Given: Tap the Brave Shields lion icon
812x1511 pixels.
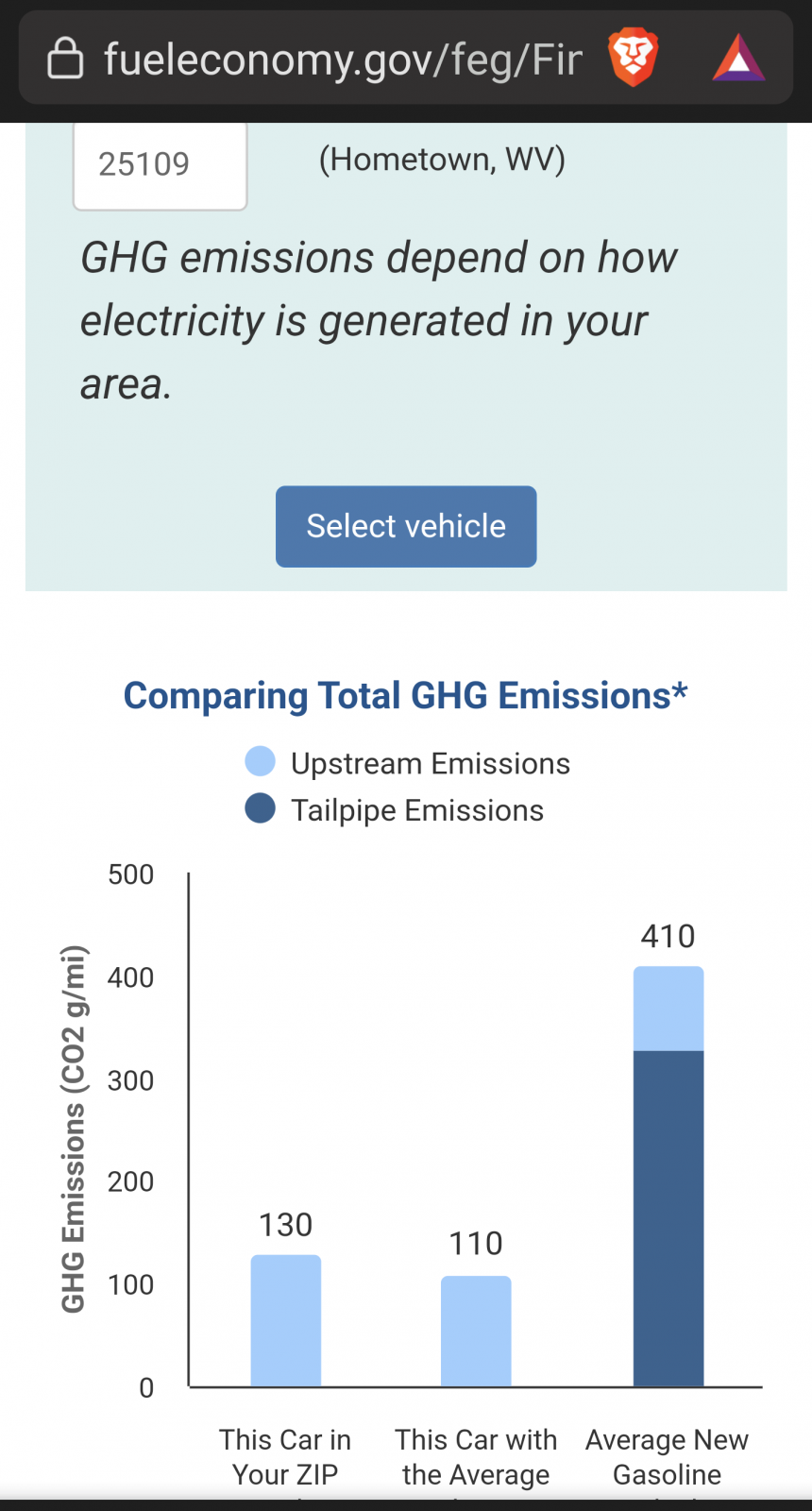Looking at the screenshot, I should (x=633, y=58).
